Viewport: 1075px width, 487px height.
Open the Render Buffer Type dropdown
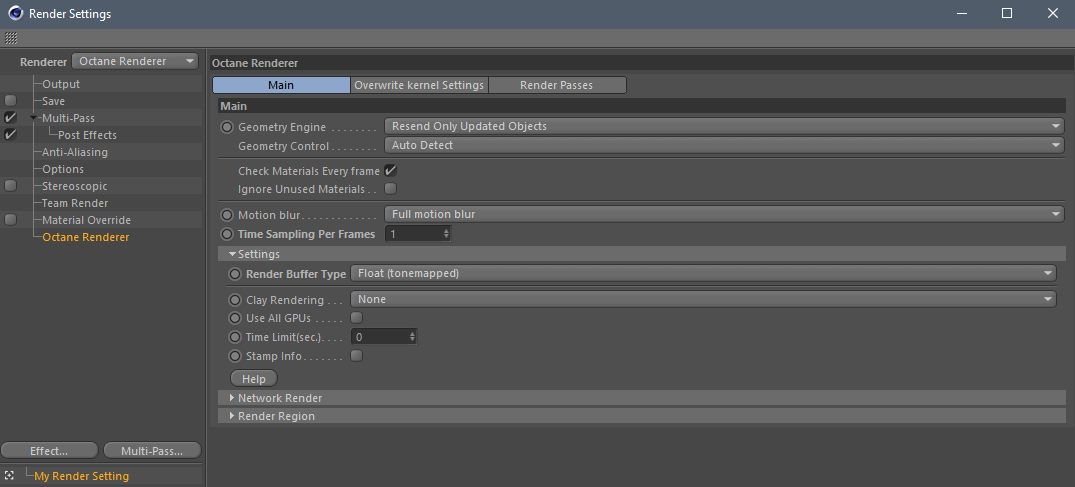coord(703,273)
